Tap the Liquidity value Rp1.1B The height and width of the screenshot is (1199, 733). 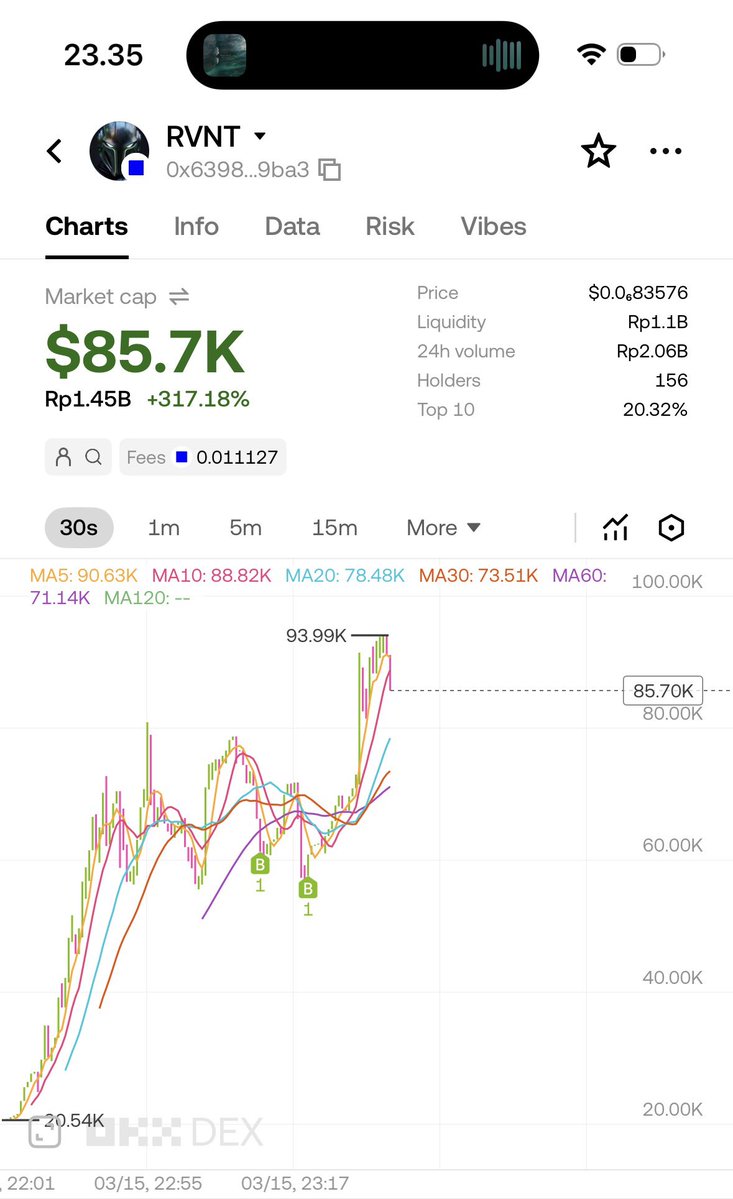click(657, 322)
